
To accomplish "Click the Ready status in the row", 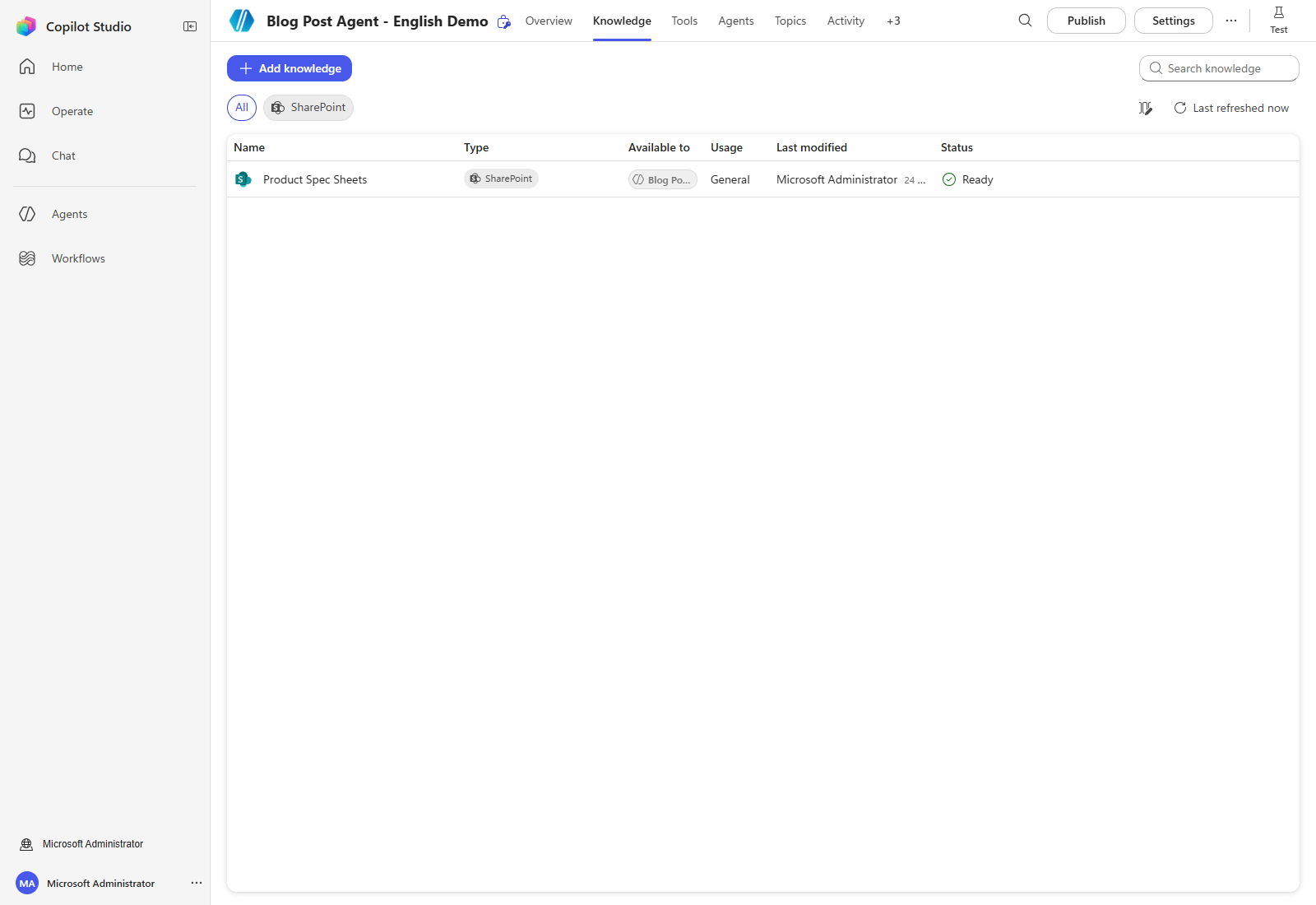I will [x=968, y=179].
